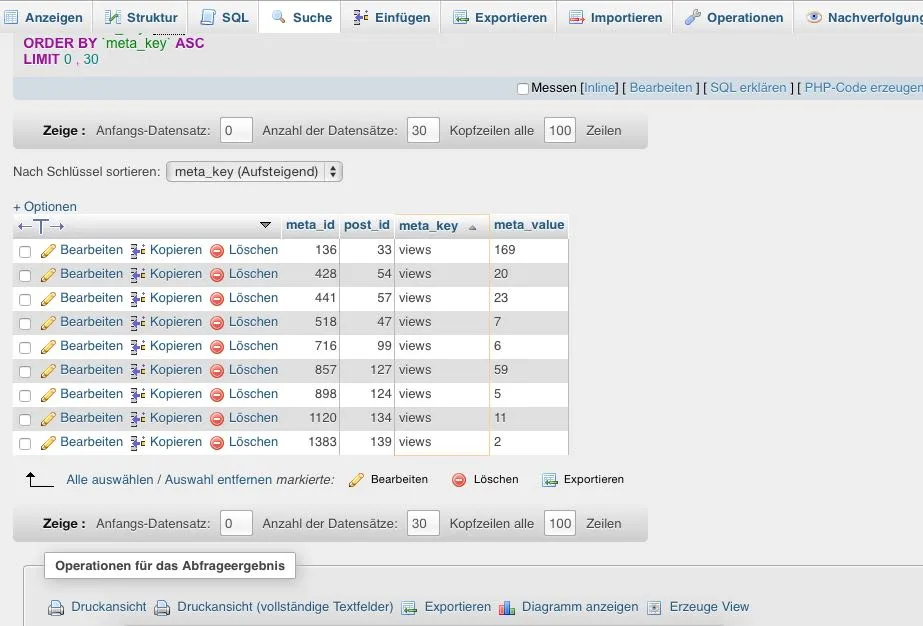The height and width of the screenshot is (626, 923).
Task: Click the copy icon for meta_id 441 row
Action: (x=138, y=299)
